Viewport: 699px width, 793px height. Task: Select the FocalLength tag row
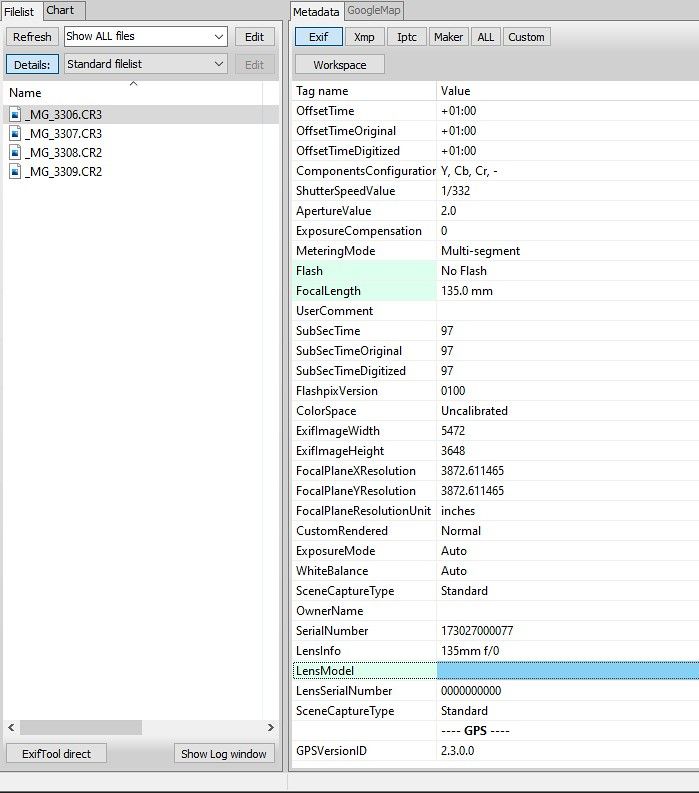pos(364,291)
